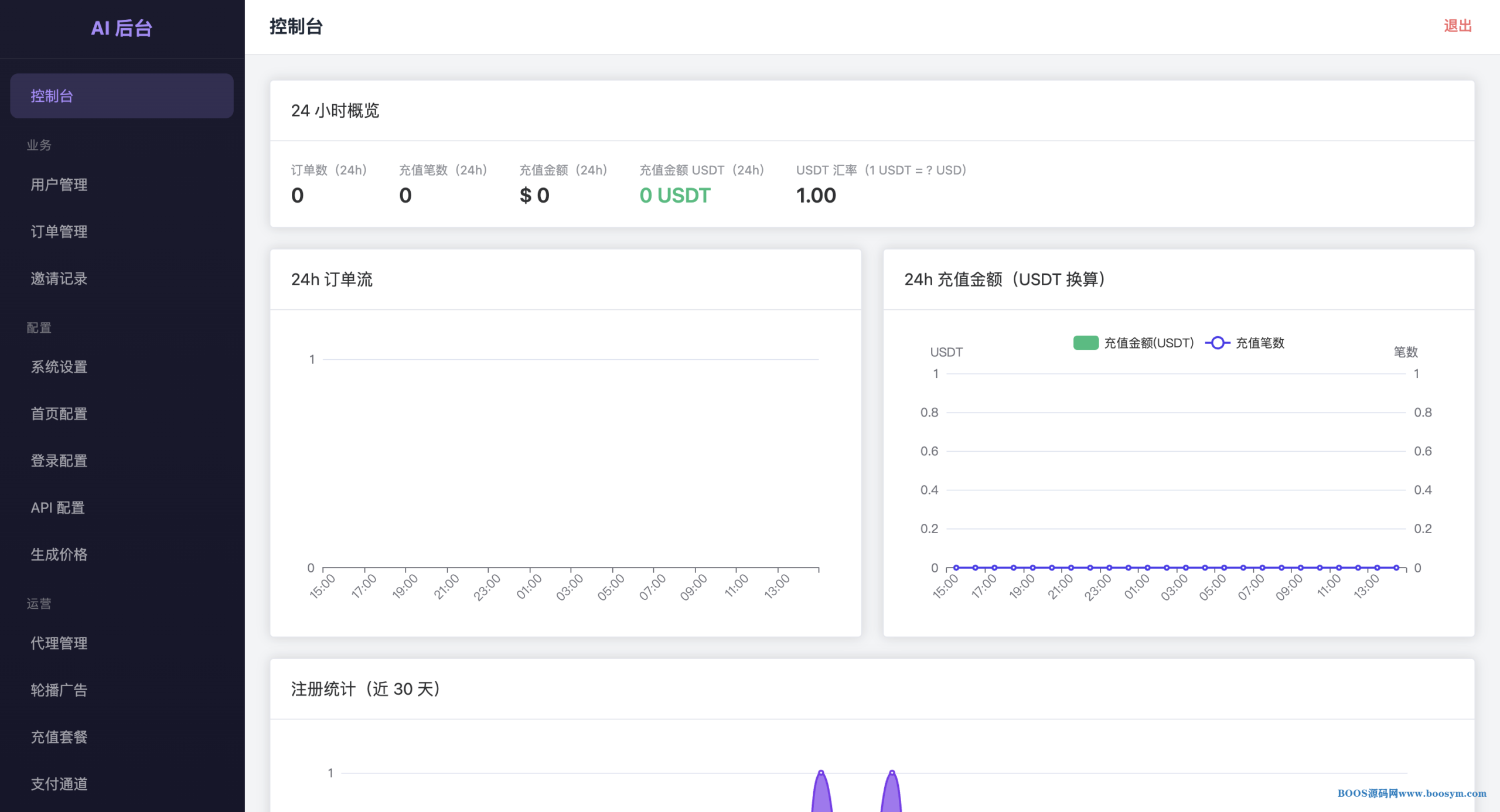Click the API 配置 menu item
The height and width of the screenshot is (812, 1500).
click(58, 507)
